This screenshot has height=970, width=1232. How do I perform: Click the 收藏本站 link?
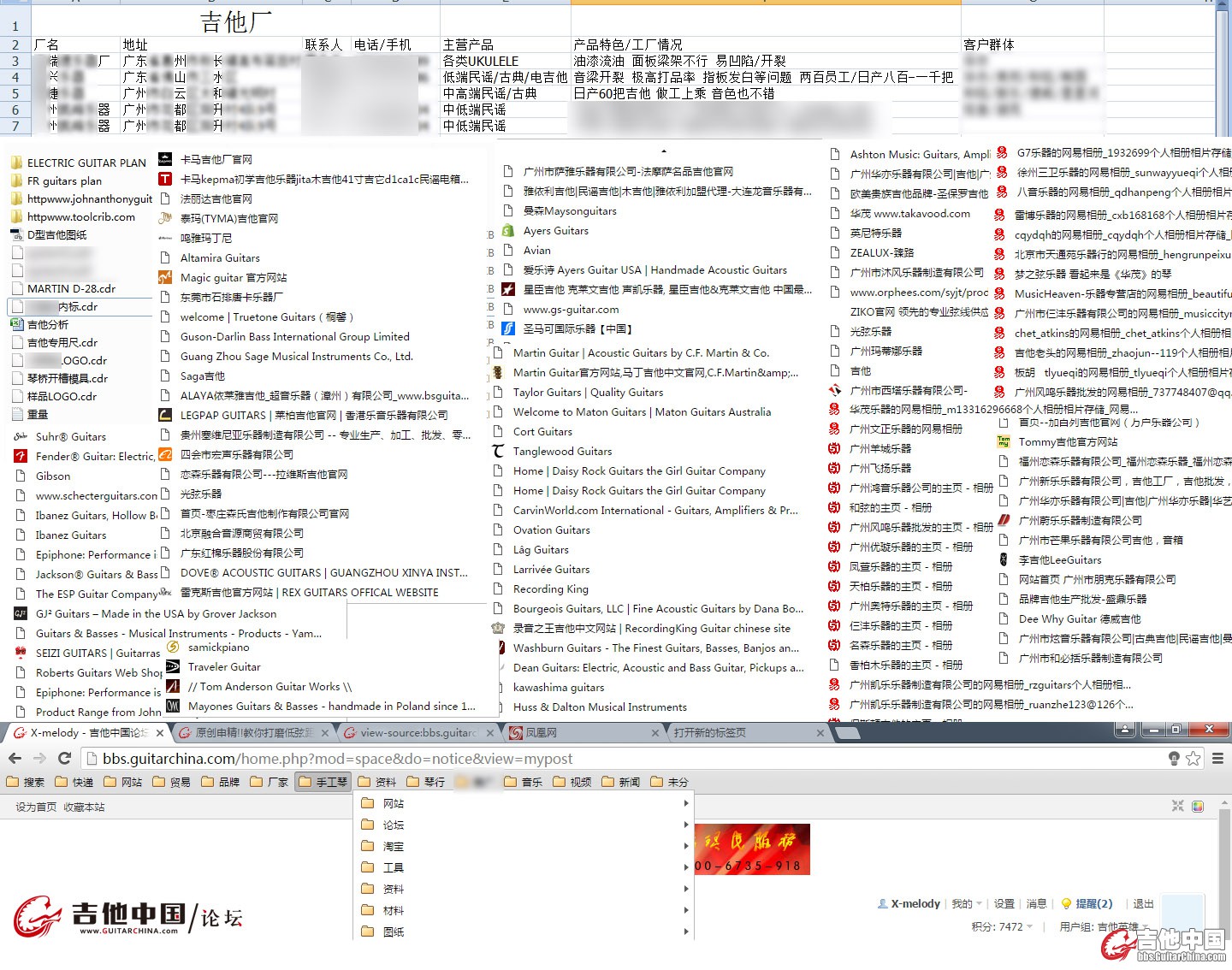(x=84, y=807)
